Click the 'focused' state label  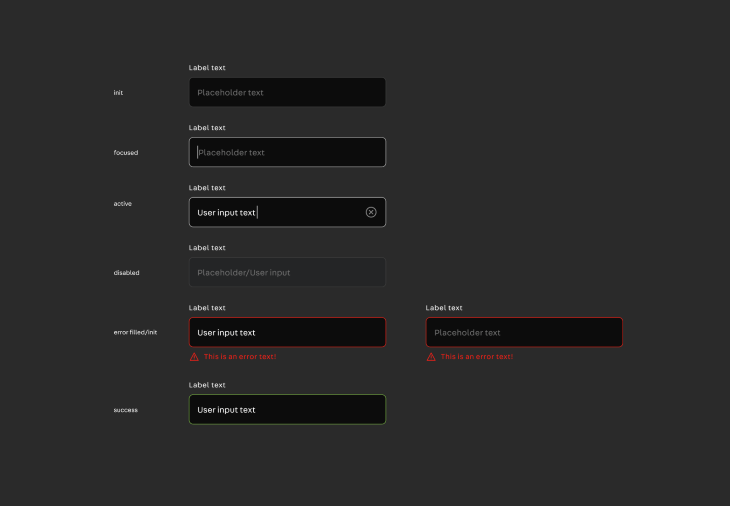126,153
